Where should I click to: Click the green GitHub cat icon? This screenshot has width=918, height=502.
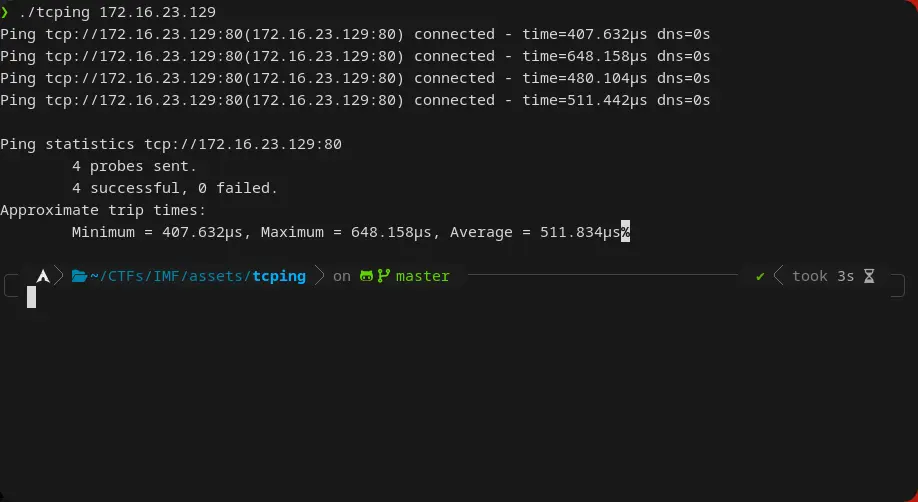tap(366, 276)
